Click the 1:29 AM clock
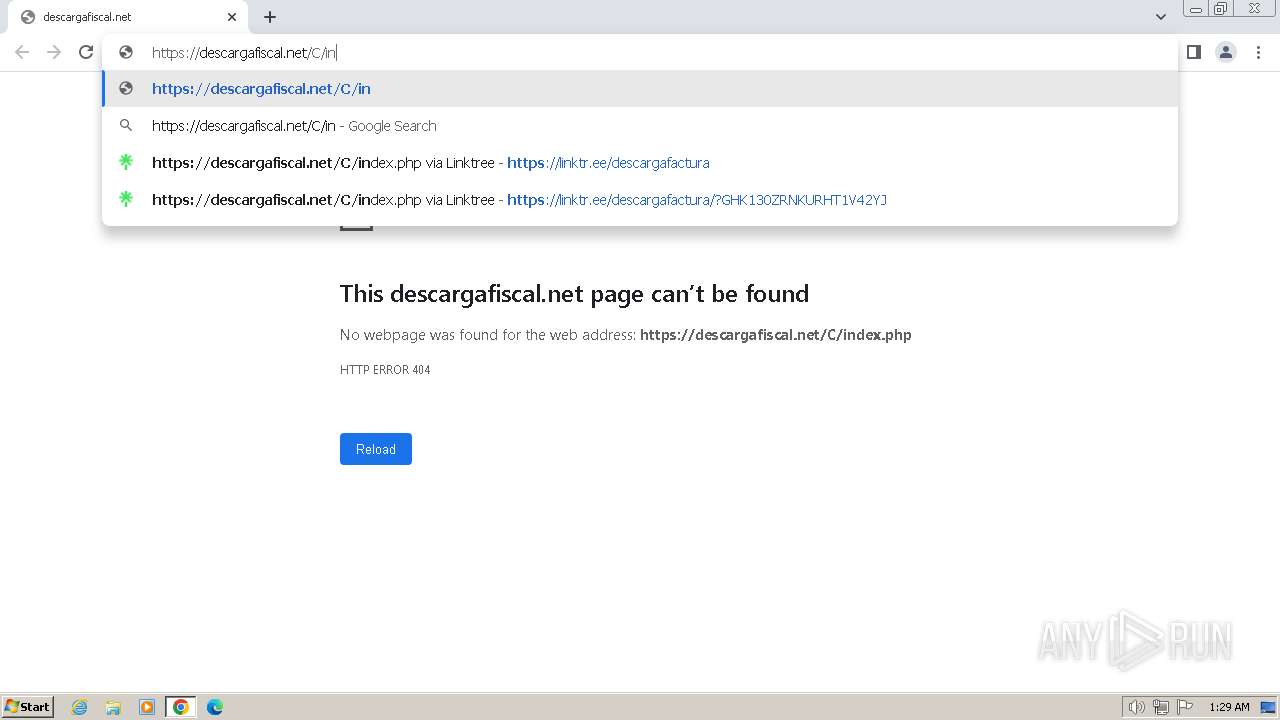Image resolution: width=1280 pixels, height=720 pixels. pyautogui.click(x=1229, y=707)
